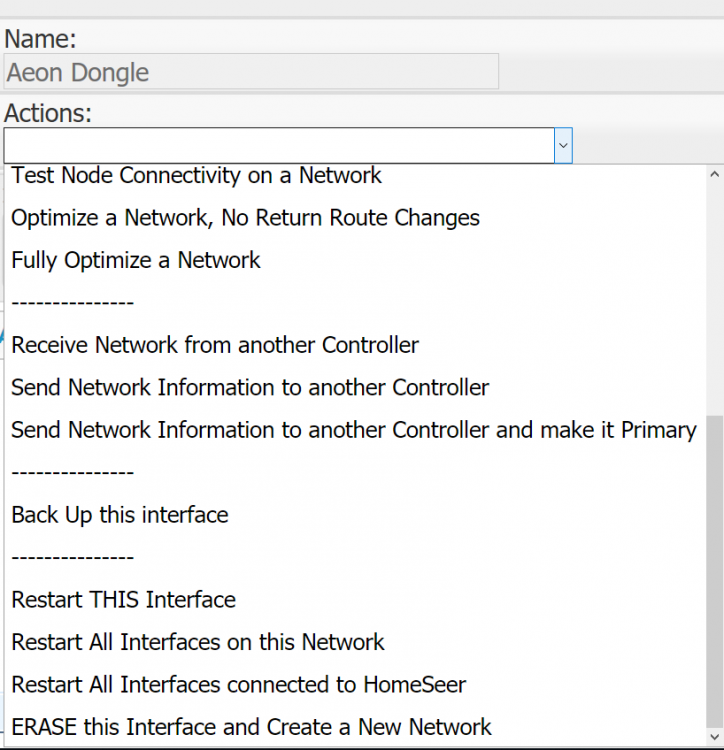
Task: Choose Optimize a Network, No Return Route Changes
Action: [x=245, y=218]
